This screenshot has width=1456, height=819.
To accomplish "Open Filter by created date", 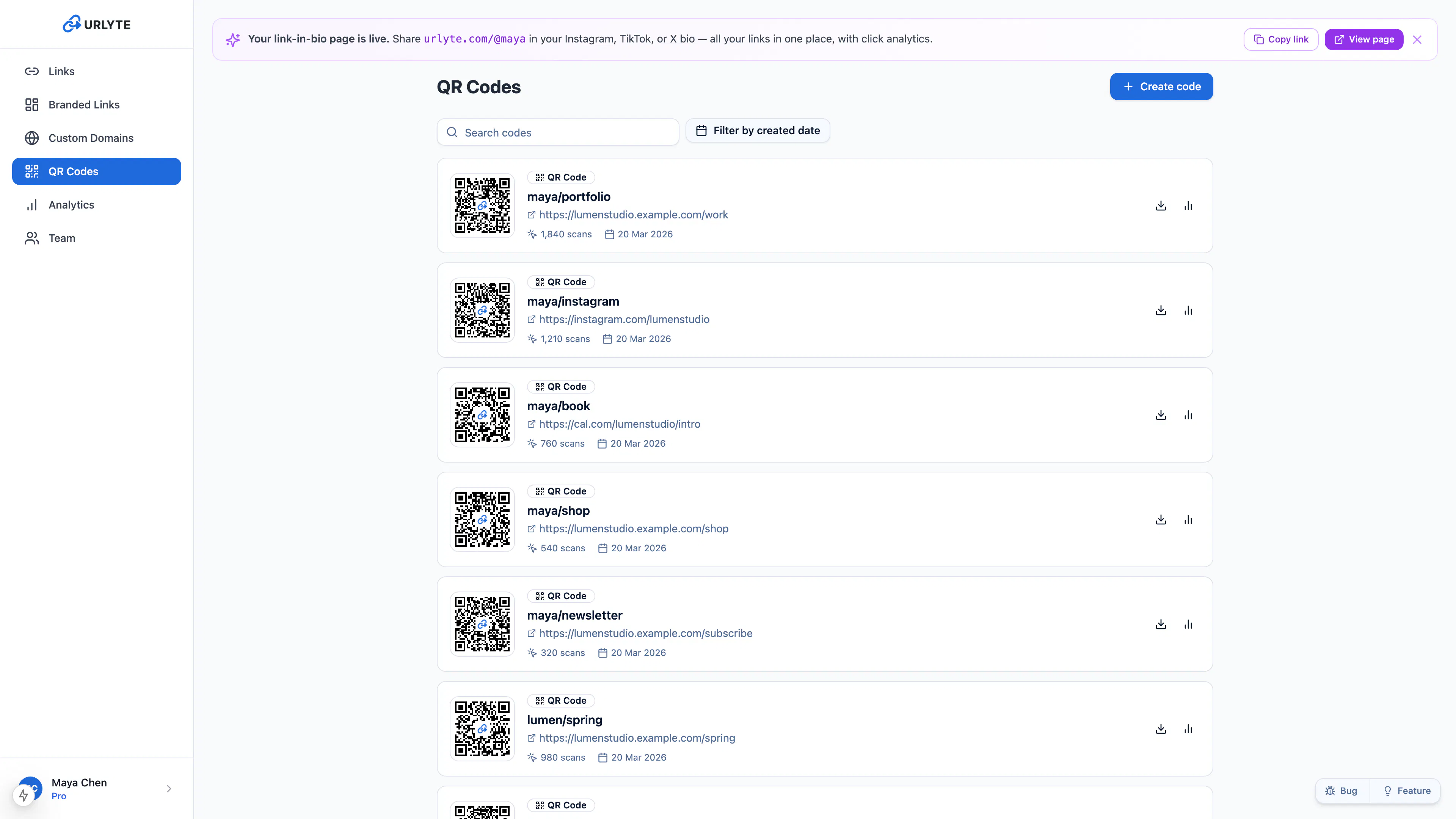I will pyautogui.click(x=758, y=130).
